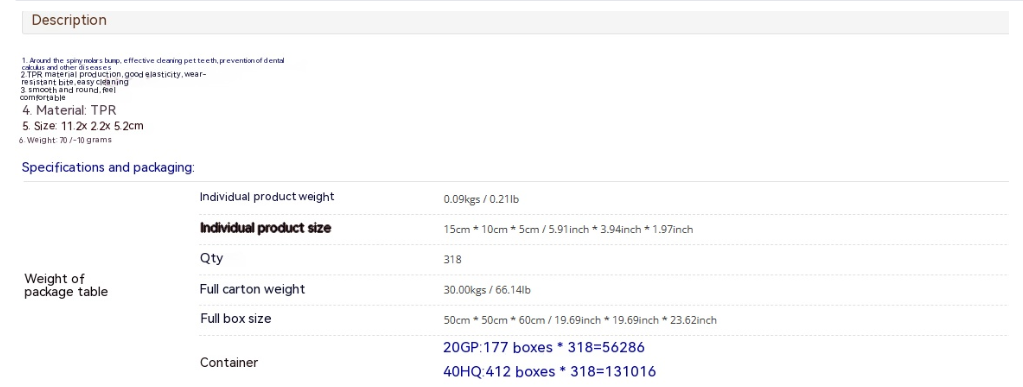Select the '20GP:177 boxes * 318=56286' line
This screenshot has width=1023, height=387.
coord(543,347)
